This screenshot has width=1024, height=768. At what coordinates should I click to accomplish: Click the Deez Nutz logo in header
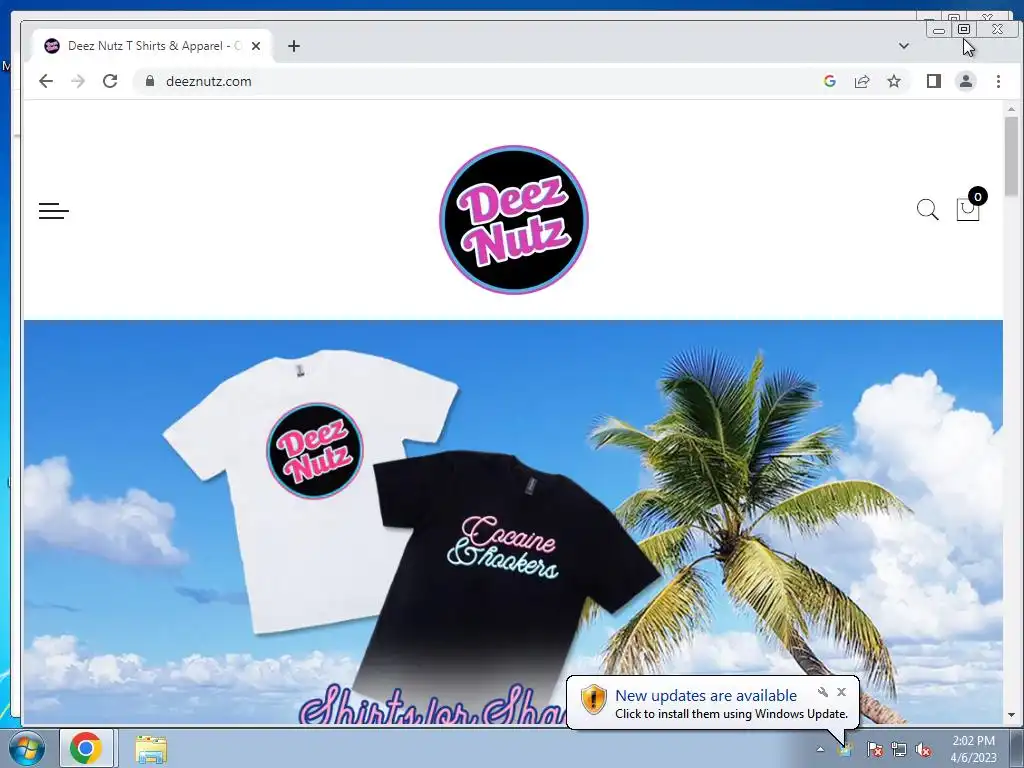514,219
